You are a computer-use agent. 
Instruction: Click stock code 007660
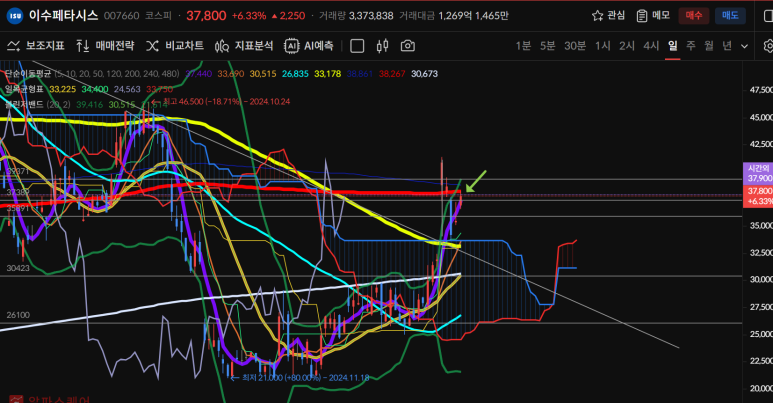(x=121, y=16)
